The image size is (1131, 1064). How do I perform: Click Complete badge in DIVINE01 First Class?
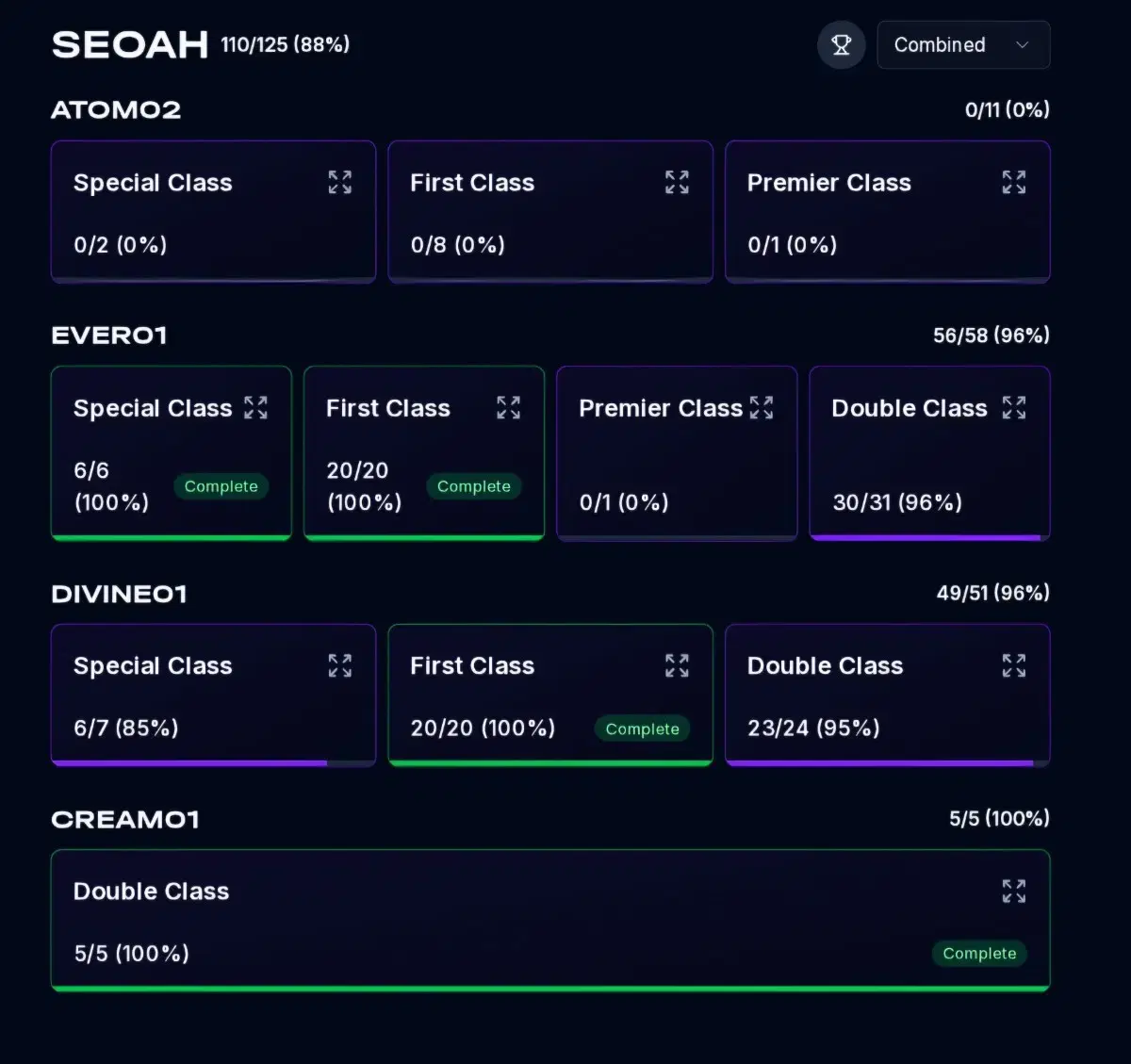click(642, 728)
